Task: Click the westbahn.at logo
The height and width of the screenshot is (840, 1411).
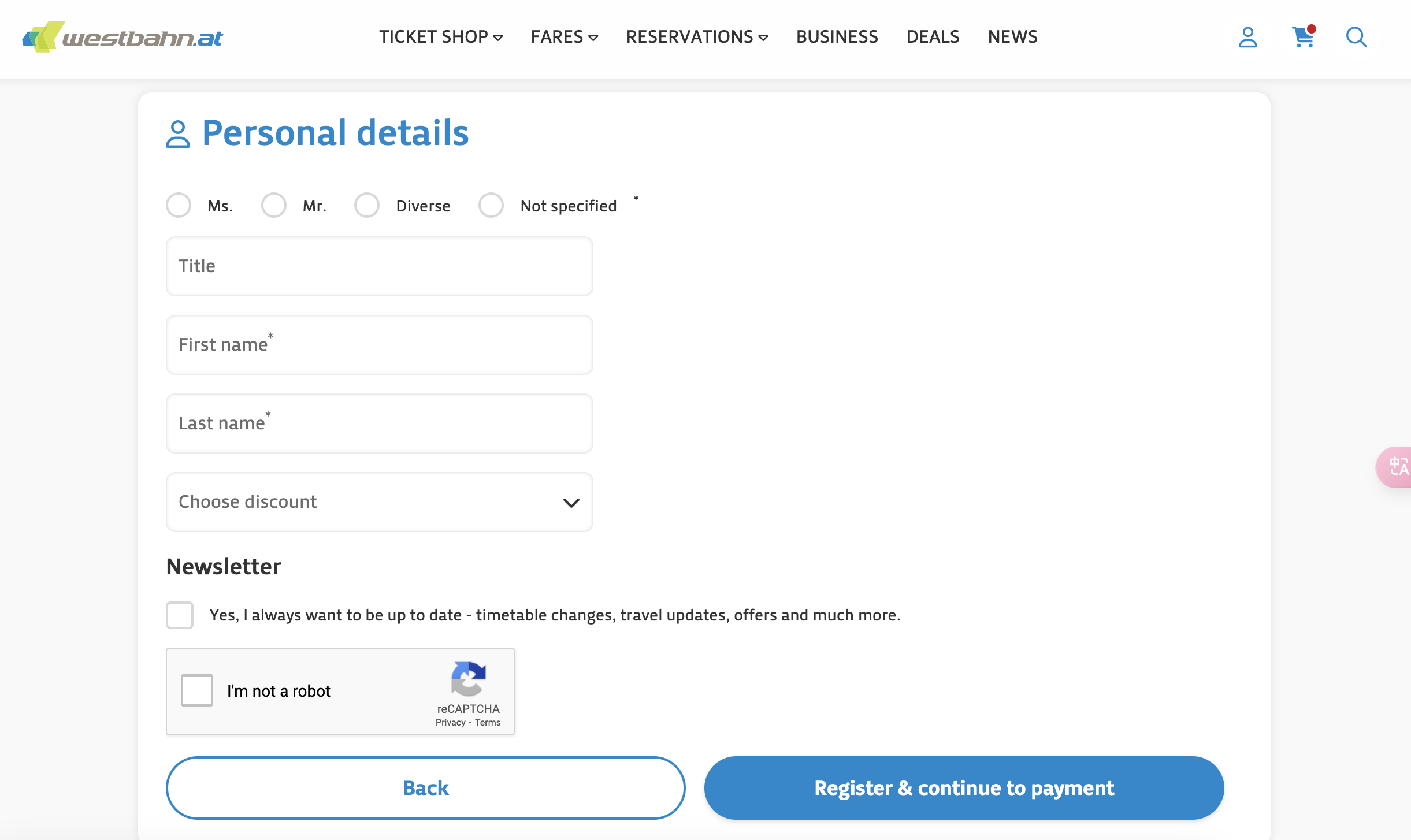Action: coord(122,37)
